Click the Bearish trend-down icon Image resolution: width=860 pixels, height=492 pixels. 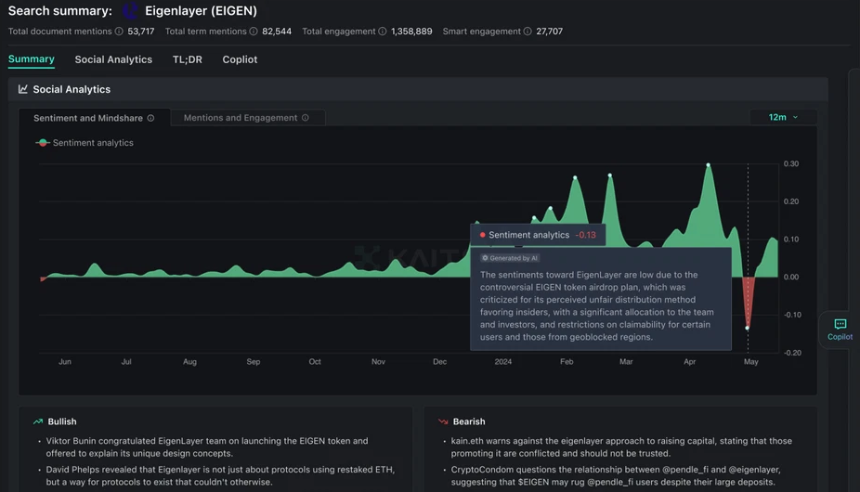(443, 421)
